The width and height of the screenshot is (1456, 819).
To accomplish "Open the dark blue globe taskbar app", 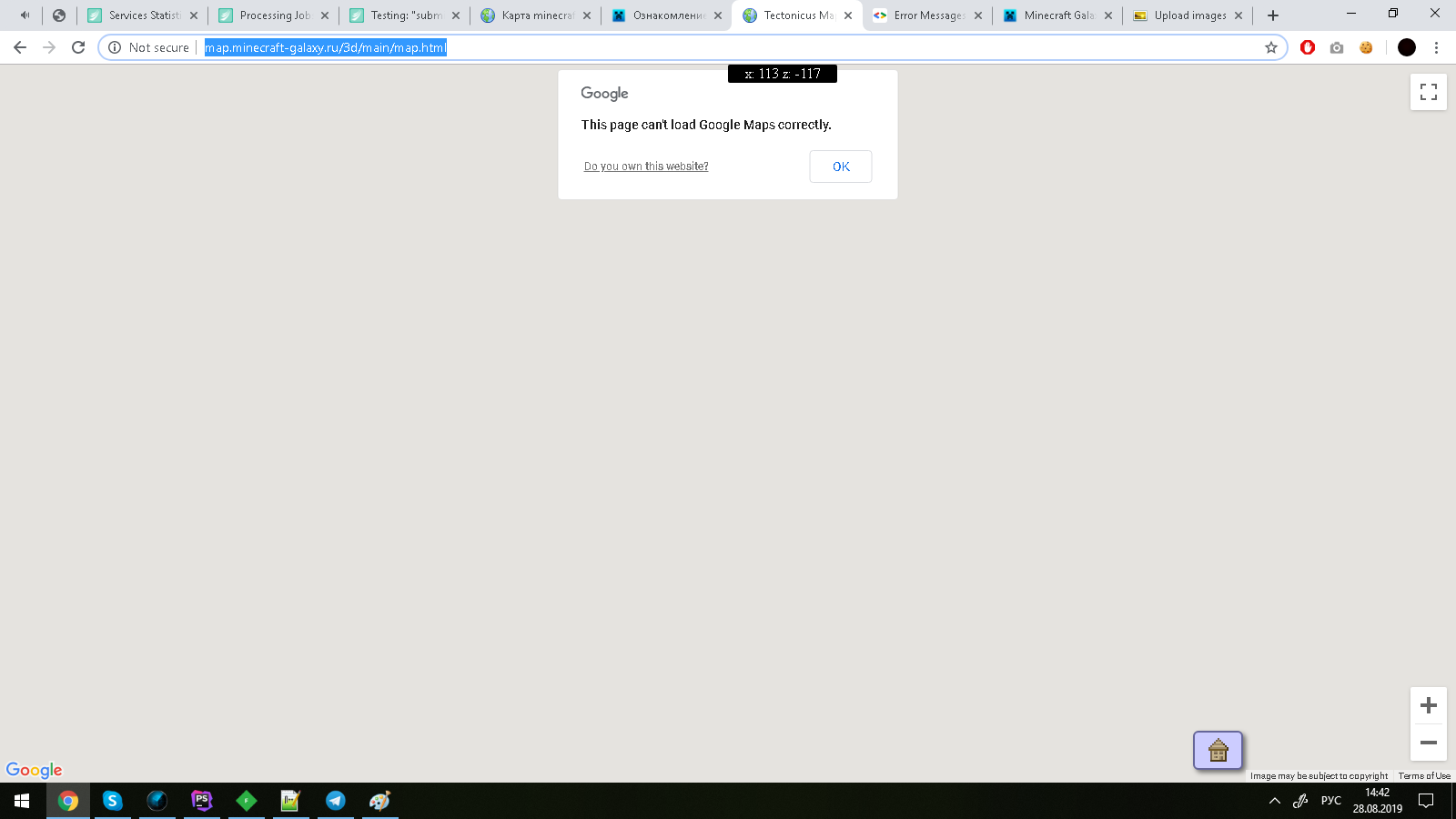I will (157, 801).
